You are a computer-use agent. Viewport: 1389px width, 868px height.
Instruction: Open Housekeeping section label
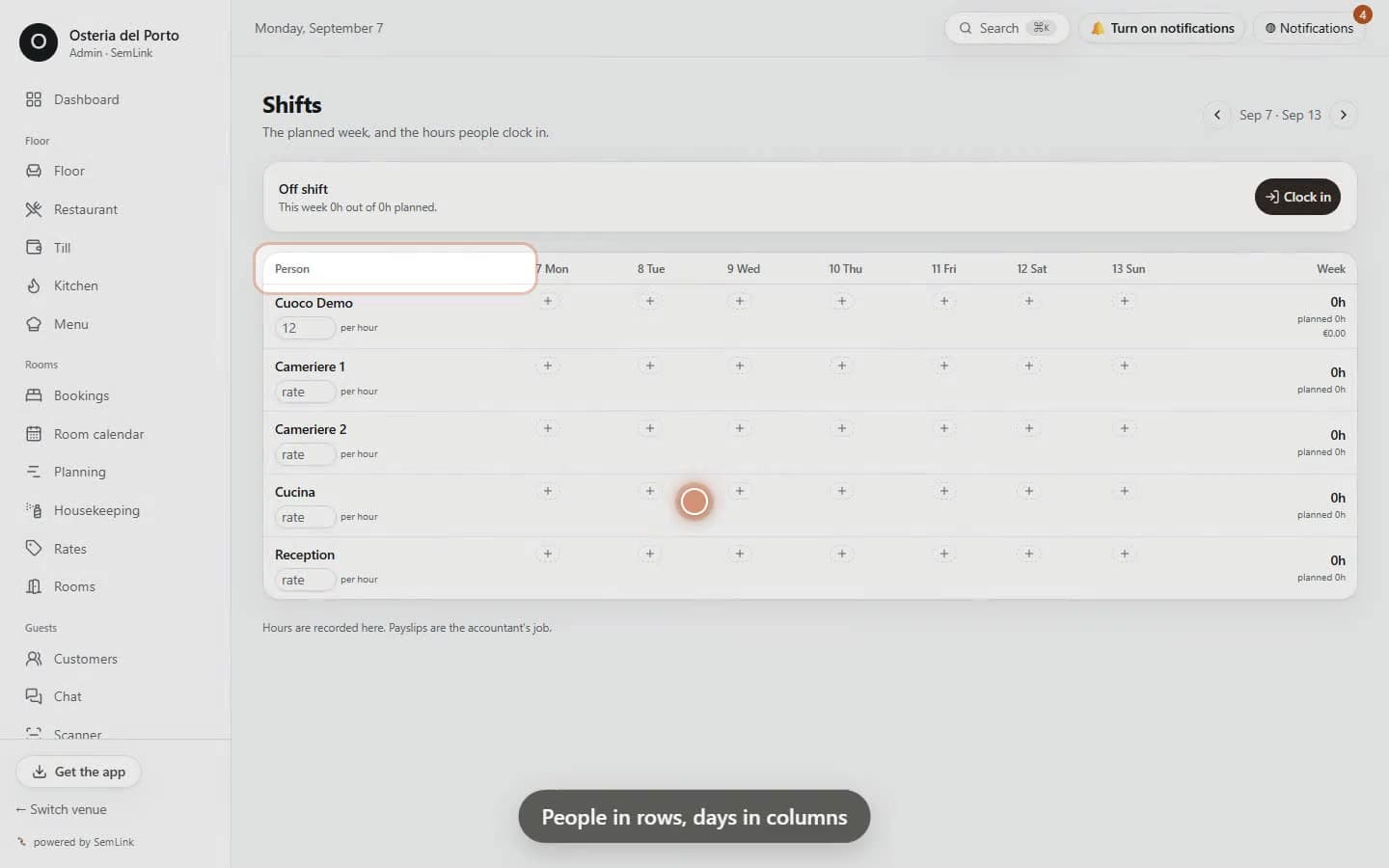(96, 510)
